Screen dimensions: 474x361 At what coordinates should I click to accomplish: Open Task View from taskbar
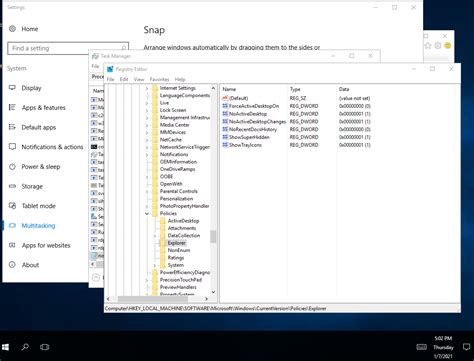44,347
